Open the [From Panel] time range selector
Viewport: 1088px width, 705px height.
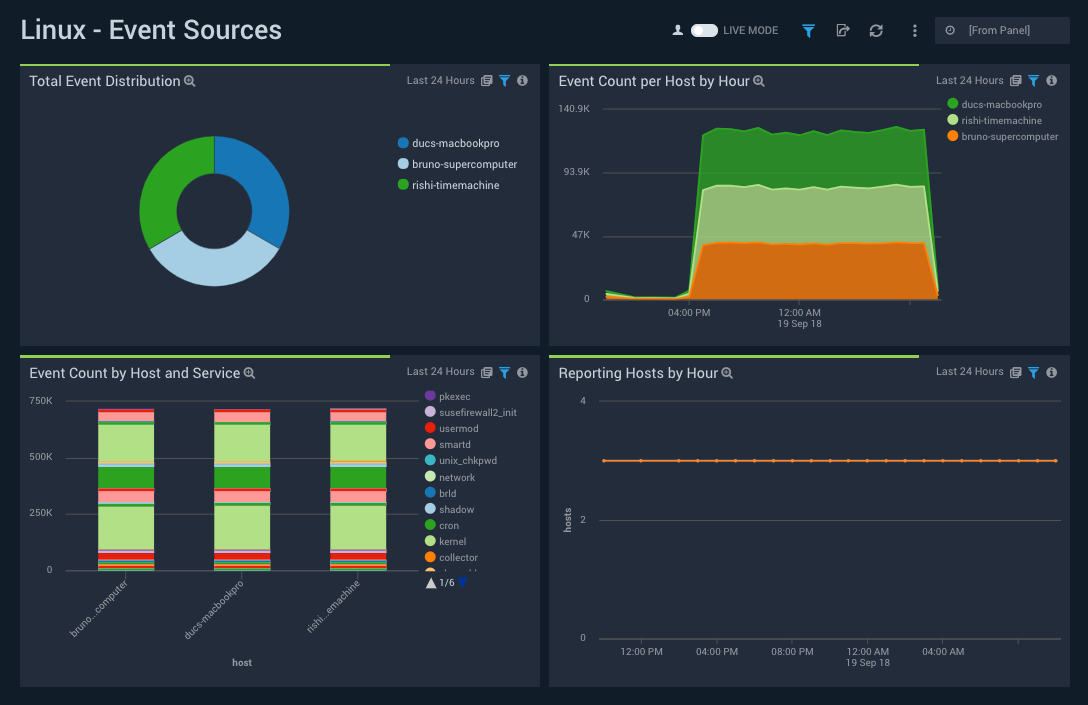pyautogui.click(x=1001, y=30)
